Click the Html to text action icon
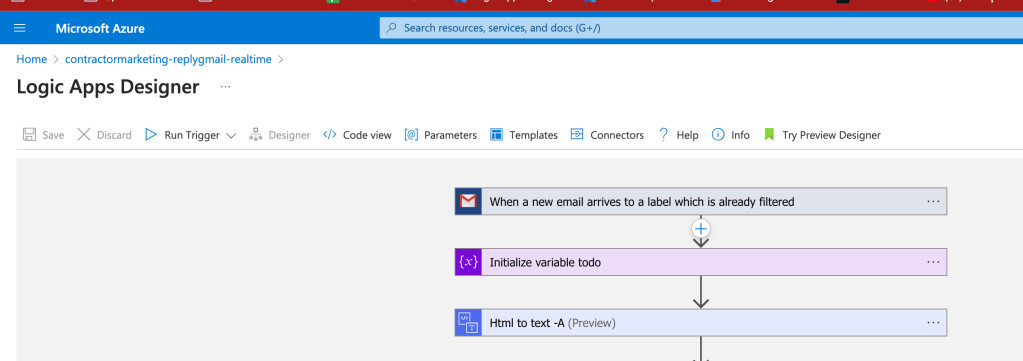 (x=468, y=322)
